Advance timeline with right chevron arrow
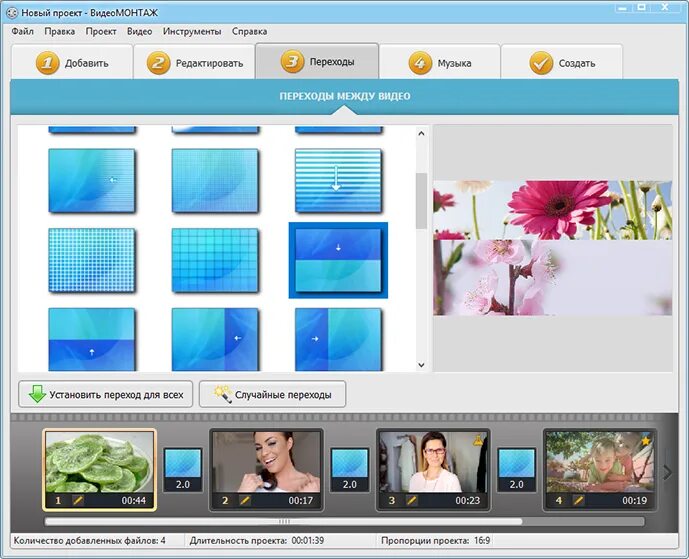The height and width of the screenshot is (559, 689). click(x=667, y=472)
